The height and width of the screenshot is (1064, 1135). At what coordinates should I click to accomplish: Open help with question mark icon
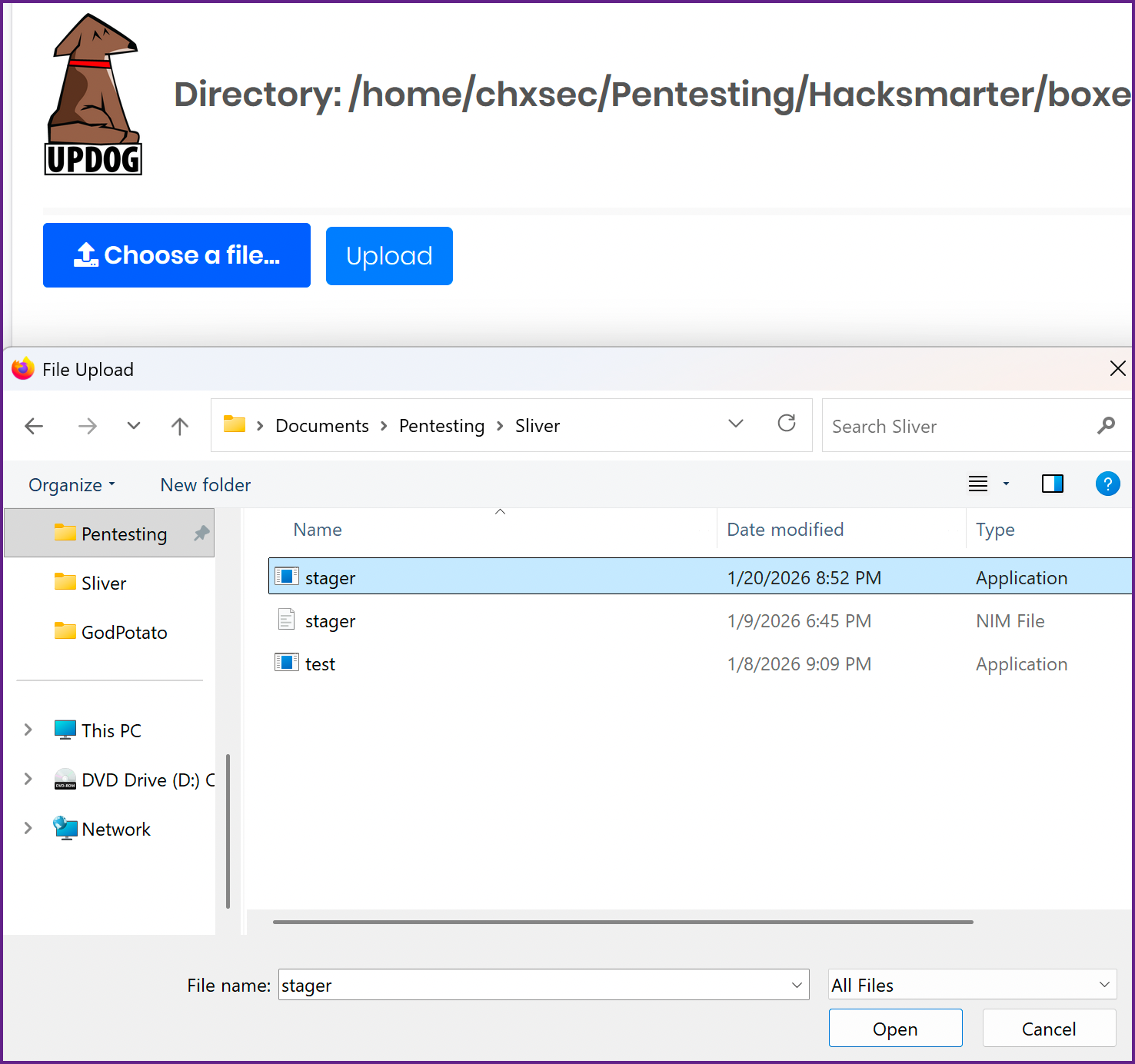(1107, 484)
